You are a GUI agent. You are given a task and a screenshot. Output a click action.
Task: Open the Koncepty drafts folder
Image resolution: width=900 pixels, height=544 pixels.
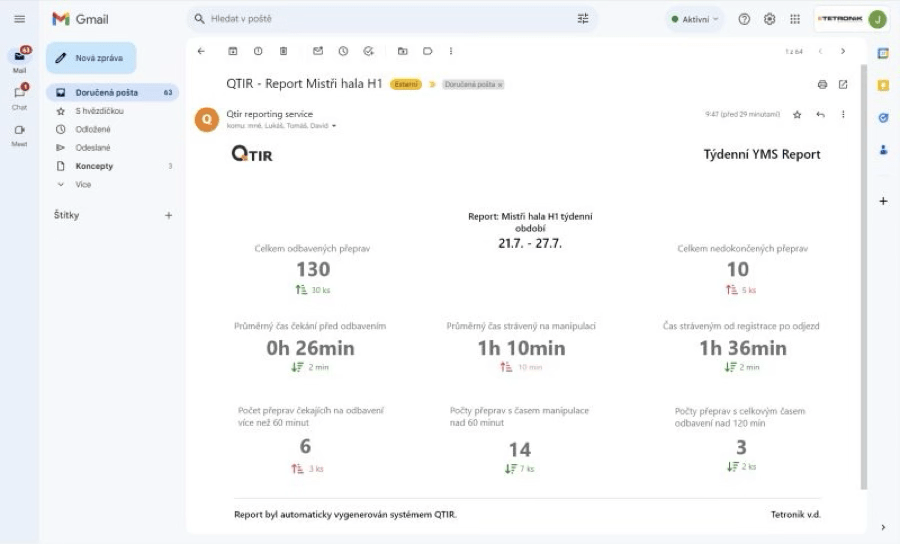tap(112, 166)
